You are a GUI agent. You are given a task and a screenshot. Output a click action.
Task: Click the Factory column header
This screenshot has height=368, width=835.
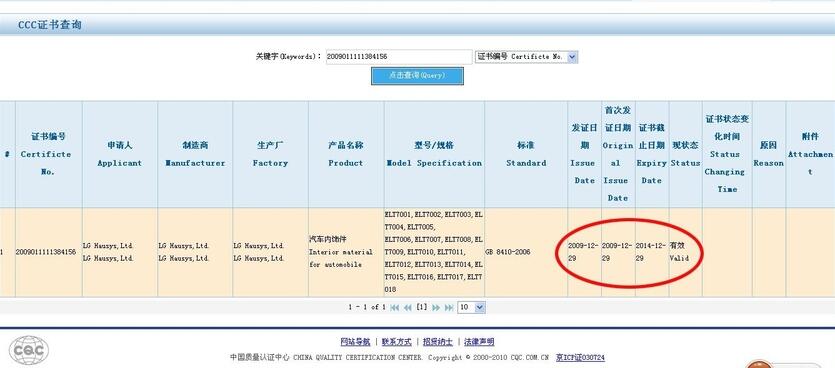[x=270, y=154]
